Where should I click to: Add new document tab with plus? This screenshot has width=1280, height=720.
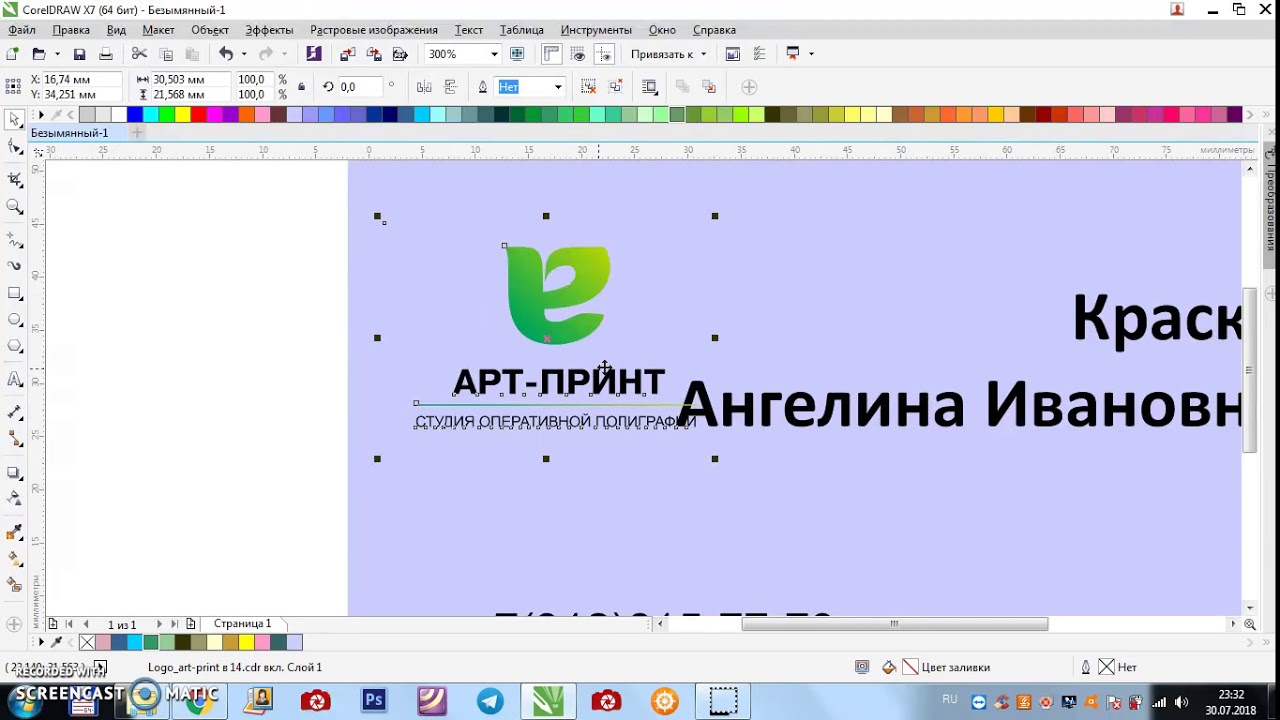pos(137,133)
